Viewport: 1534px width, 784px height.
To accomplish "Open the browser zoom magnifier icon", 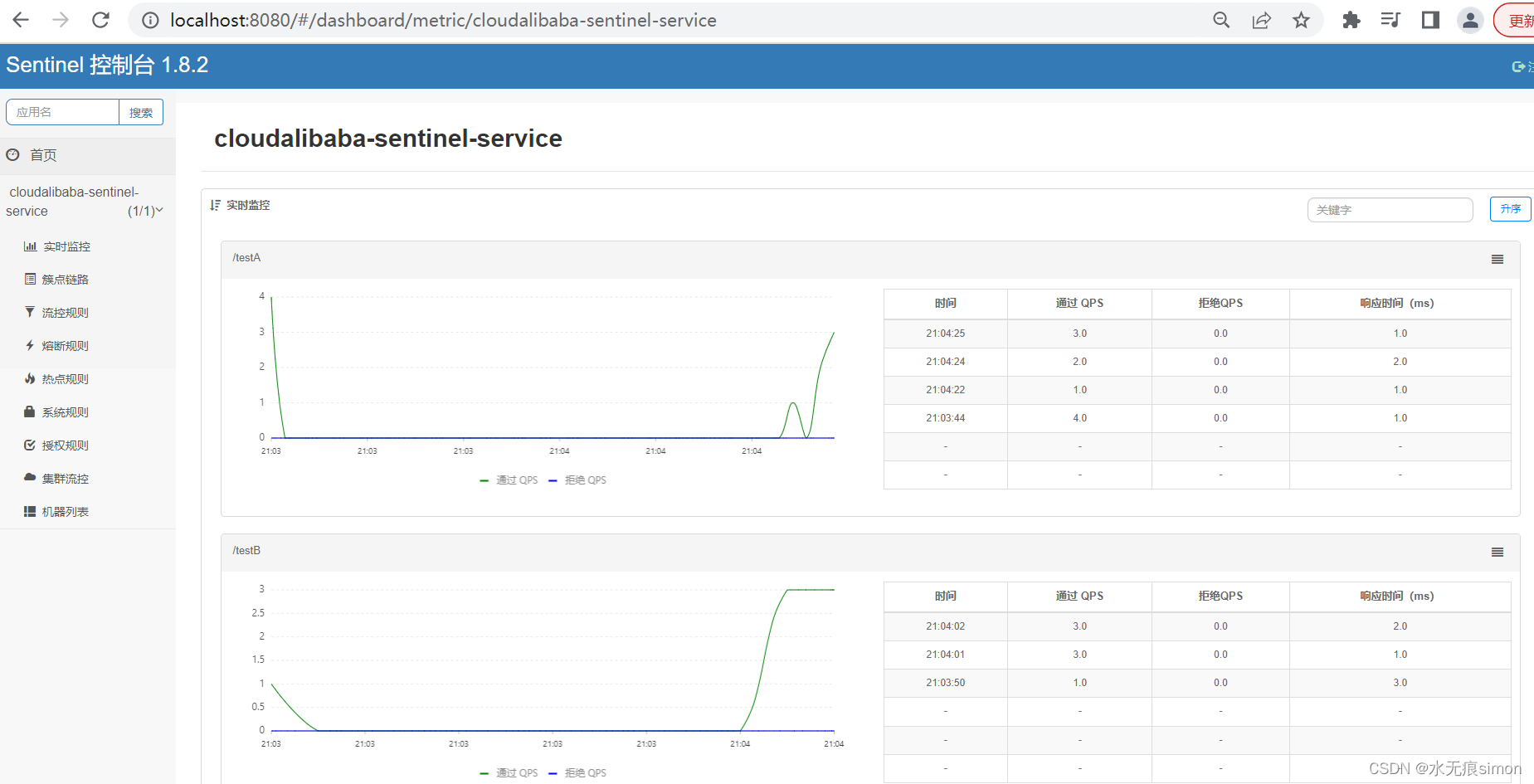I will pos(1221,20).
